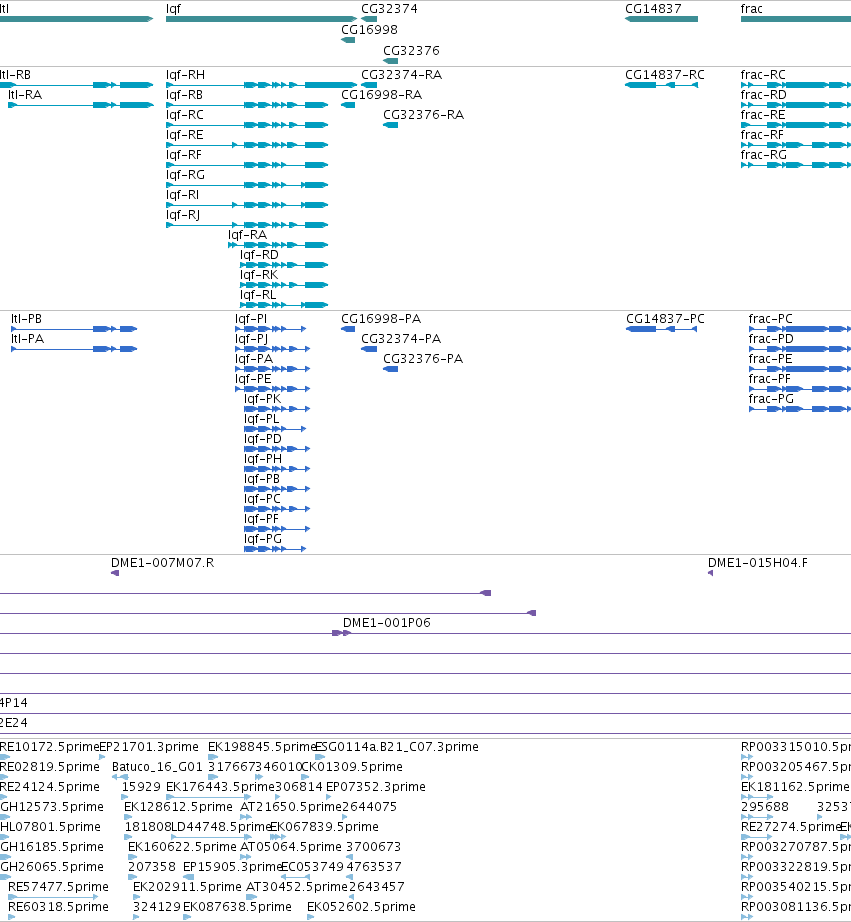This screenshot has height=922, width=851.
Task: Click EST ESG0114a.B21_C07.3prime
Action: pos(397,747)
